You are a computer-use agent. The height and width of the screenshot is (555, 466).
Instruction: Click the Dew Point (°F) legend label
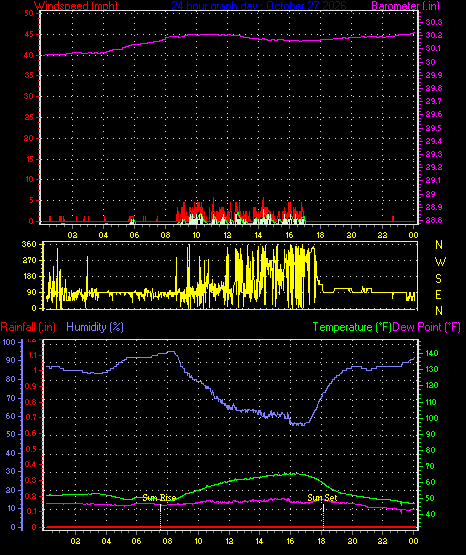tap(426, 327)
